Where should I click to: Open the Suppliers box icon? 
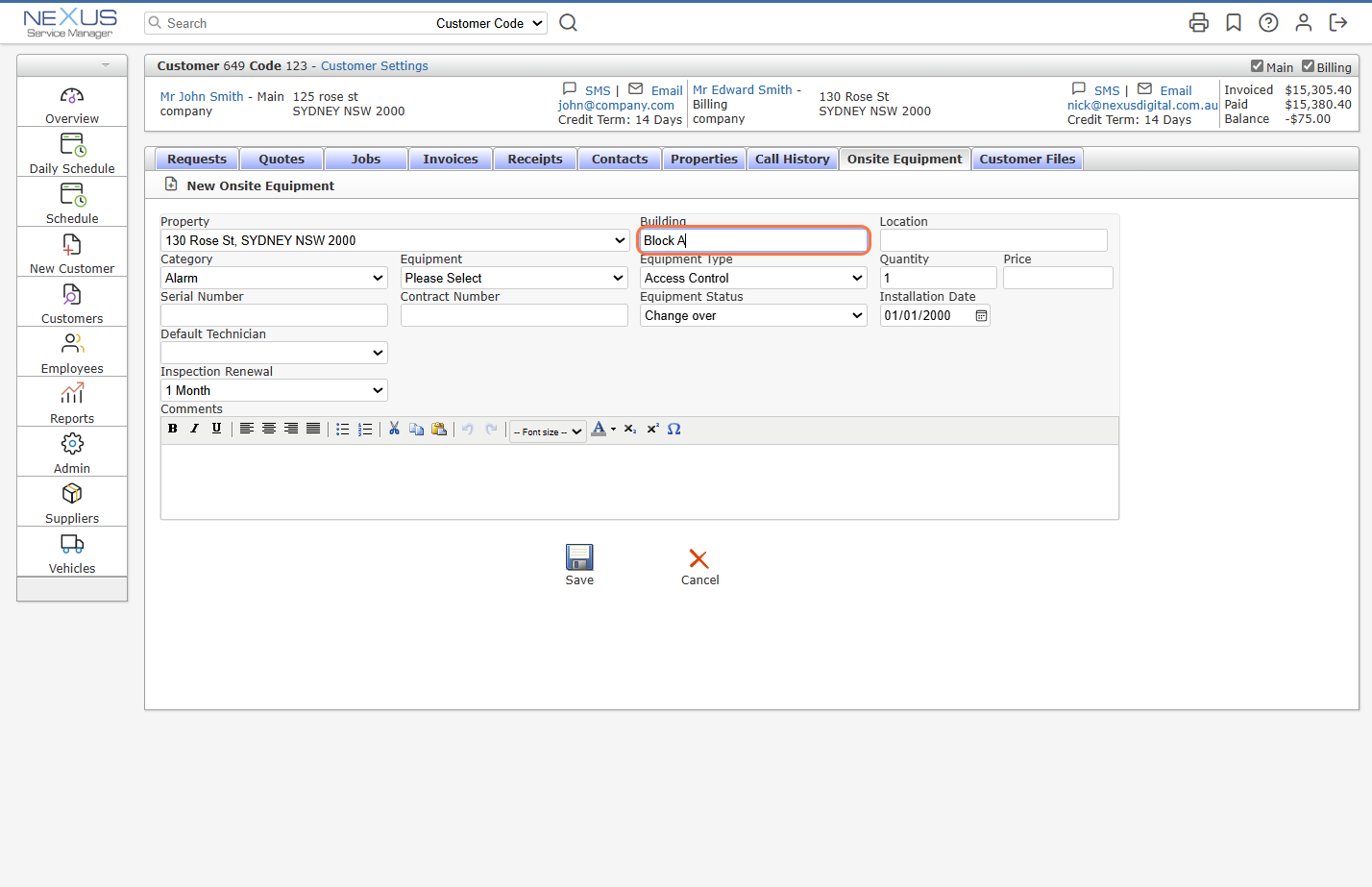pos(72,493)
